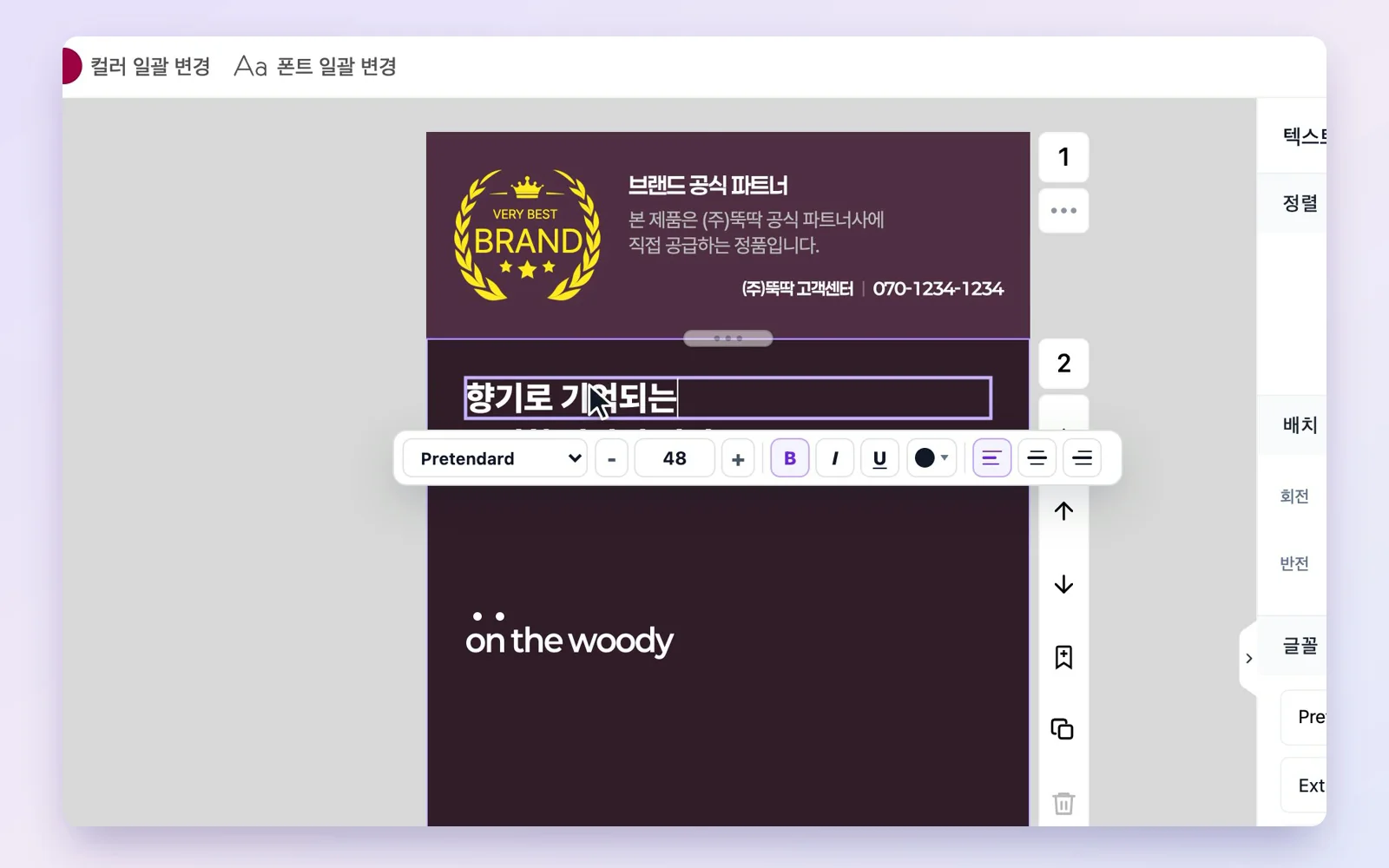Click the section resize handle with dots
The width and height of the screenshot is (1389, 868).
pos(727,339)
